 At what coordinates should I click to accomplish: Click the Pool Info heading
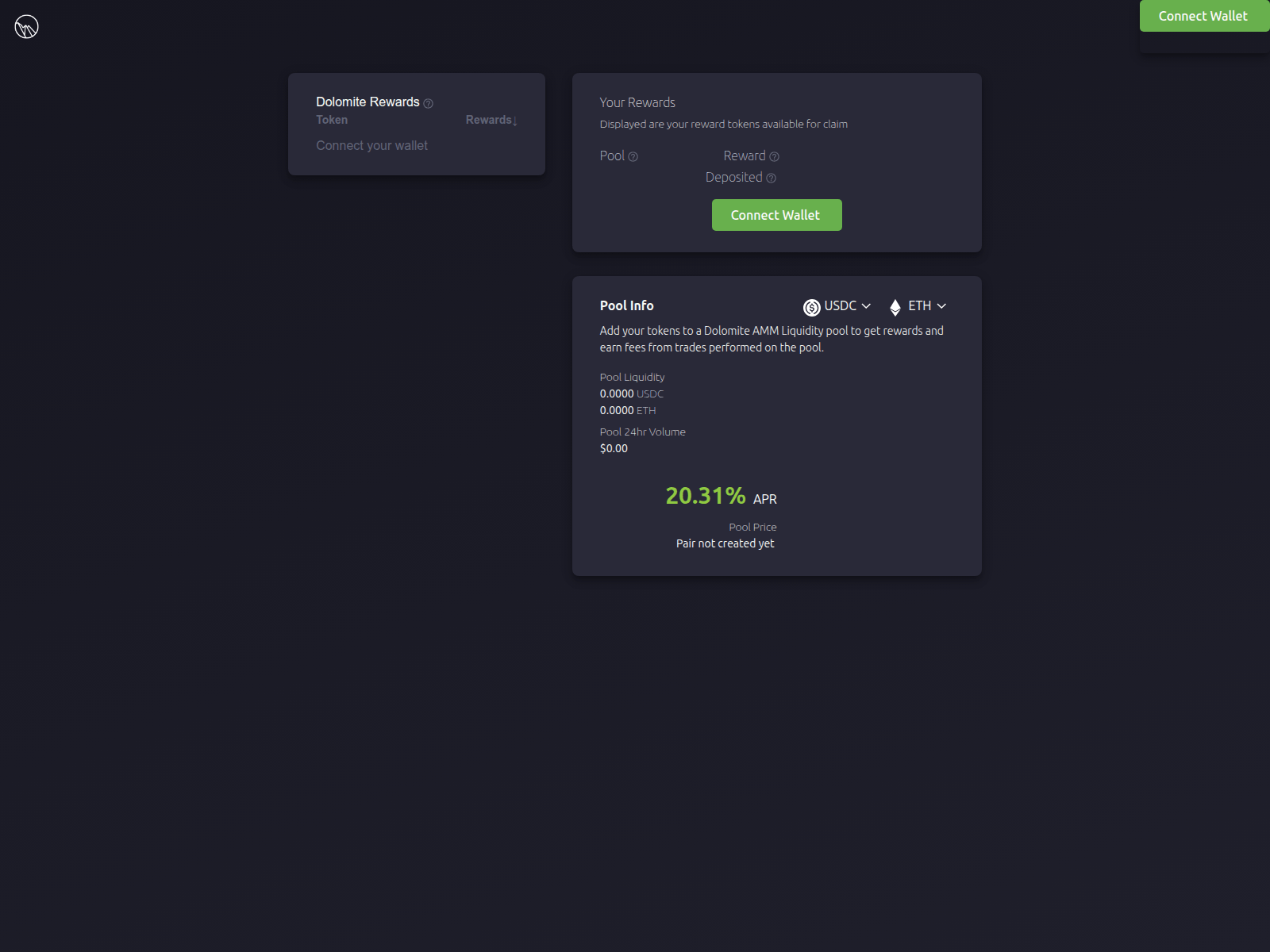tap(626, 305)
